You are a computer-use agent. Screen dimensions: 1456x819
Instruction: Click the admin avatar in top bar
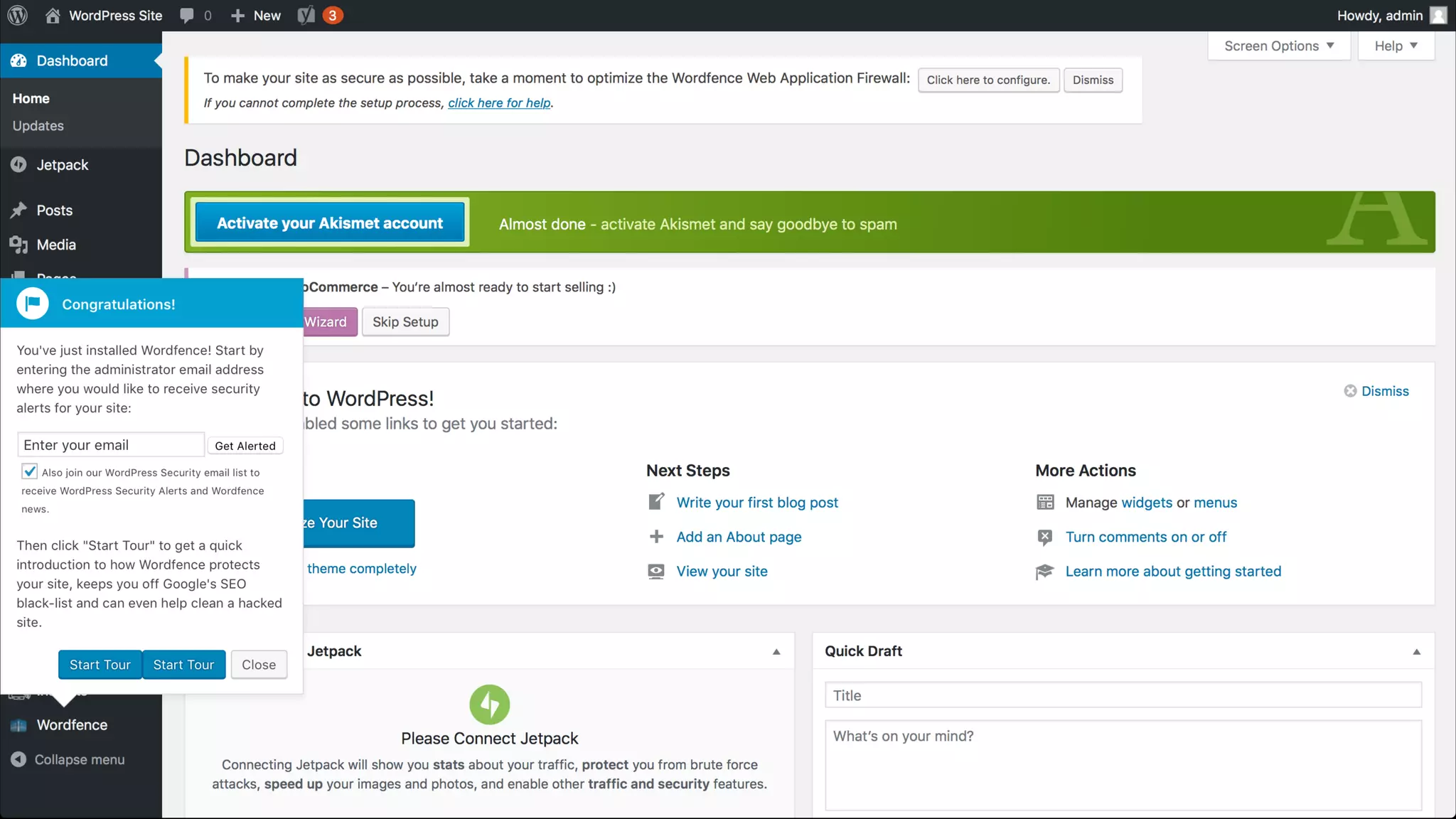tap(1438, 15)
